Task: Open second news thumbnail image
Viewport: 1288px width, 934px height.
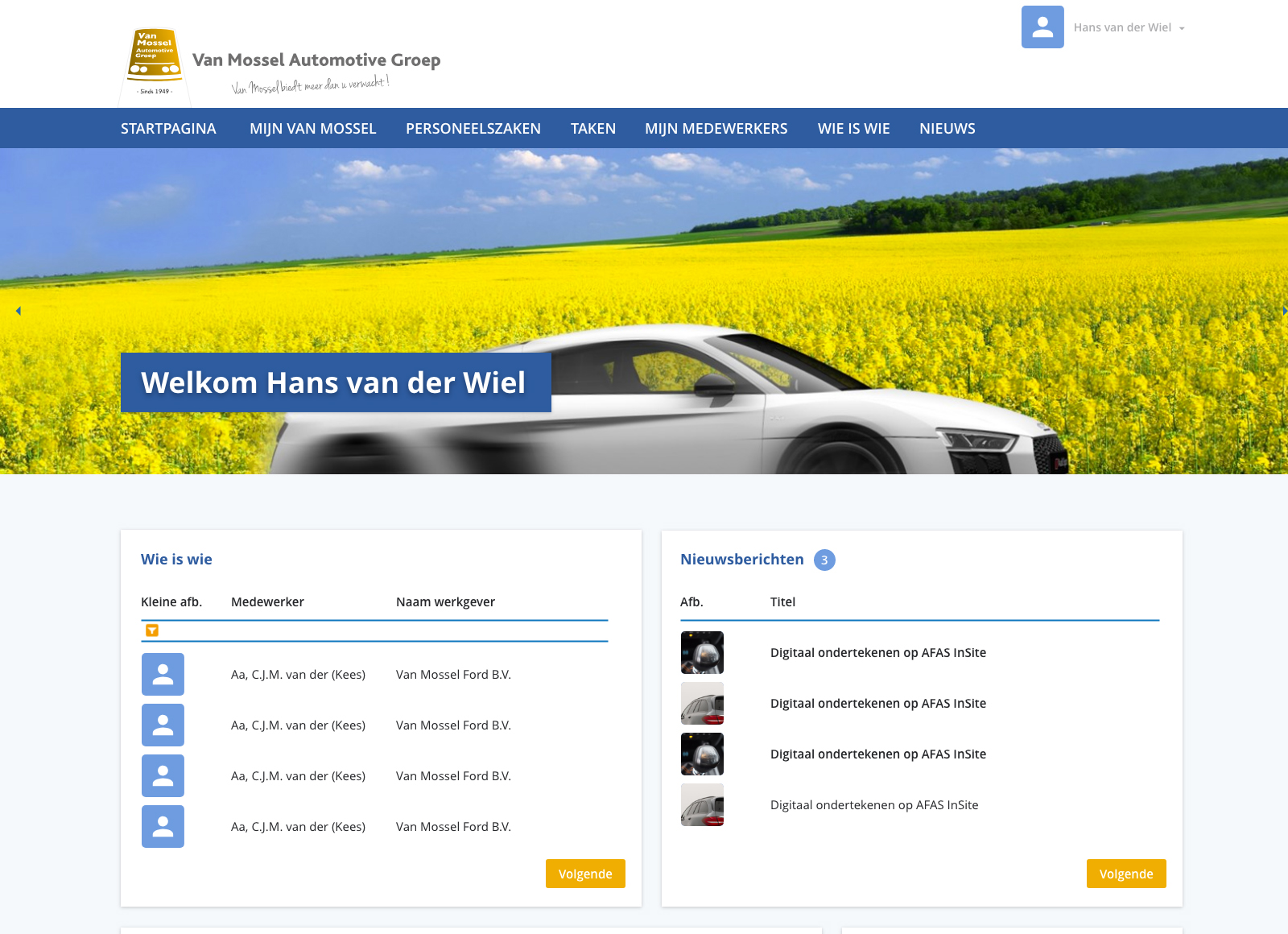Action: click(702, 703)
